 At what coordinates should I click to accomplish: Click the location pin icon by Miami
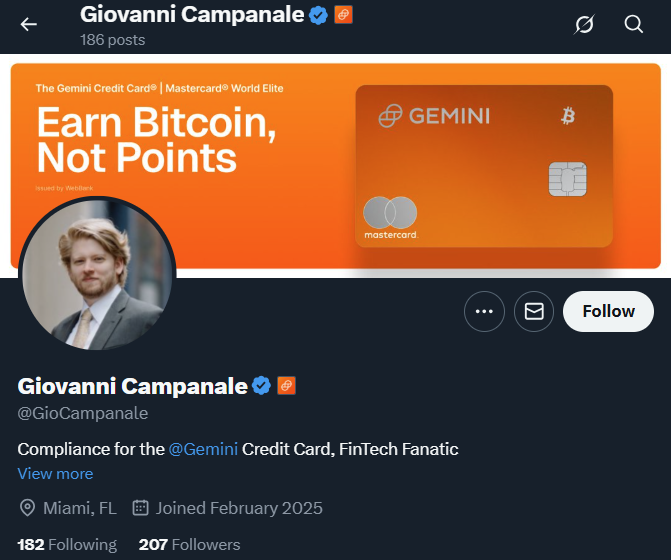(x=27, y=508)
